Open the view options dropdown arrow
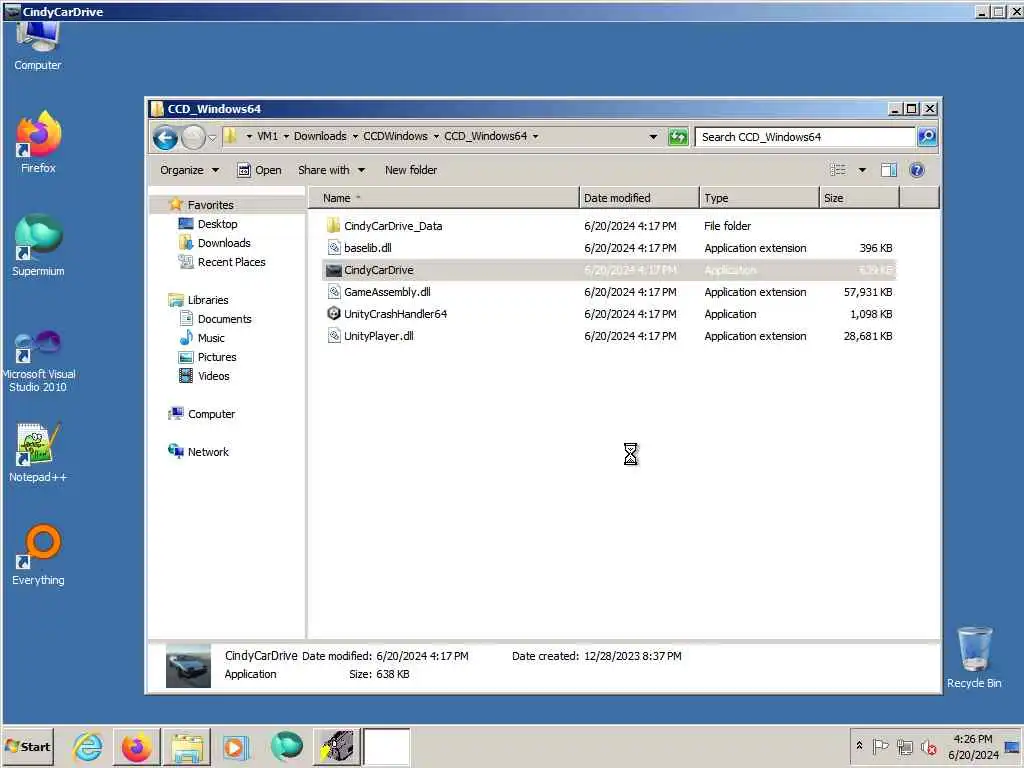 point(862,170)
